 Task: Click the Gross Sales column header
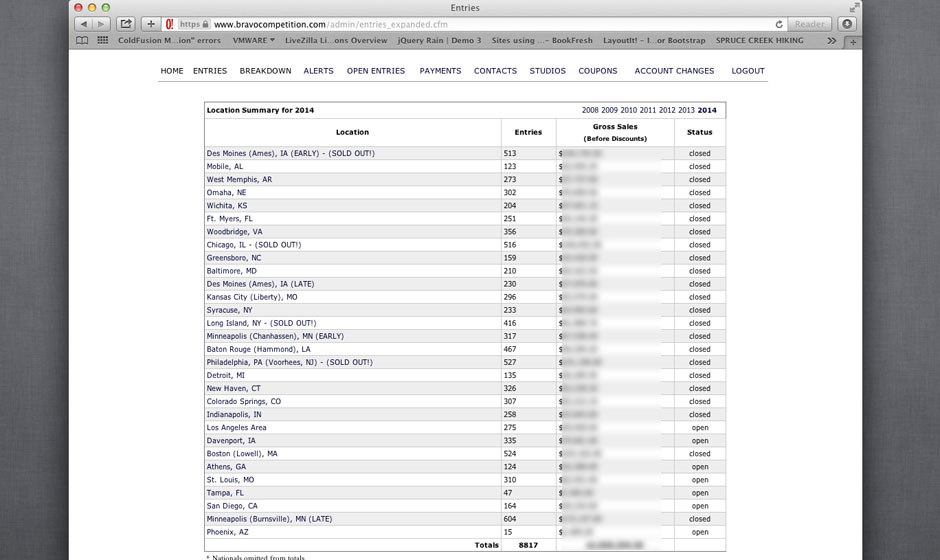coord(615,133)
